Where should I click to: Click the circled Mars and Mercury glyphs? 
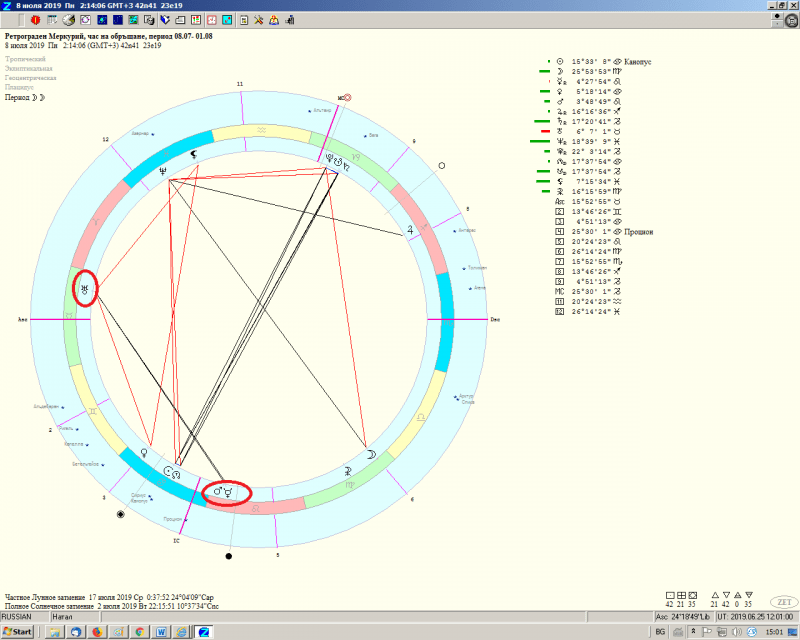pos(226,492)
